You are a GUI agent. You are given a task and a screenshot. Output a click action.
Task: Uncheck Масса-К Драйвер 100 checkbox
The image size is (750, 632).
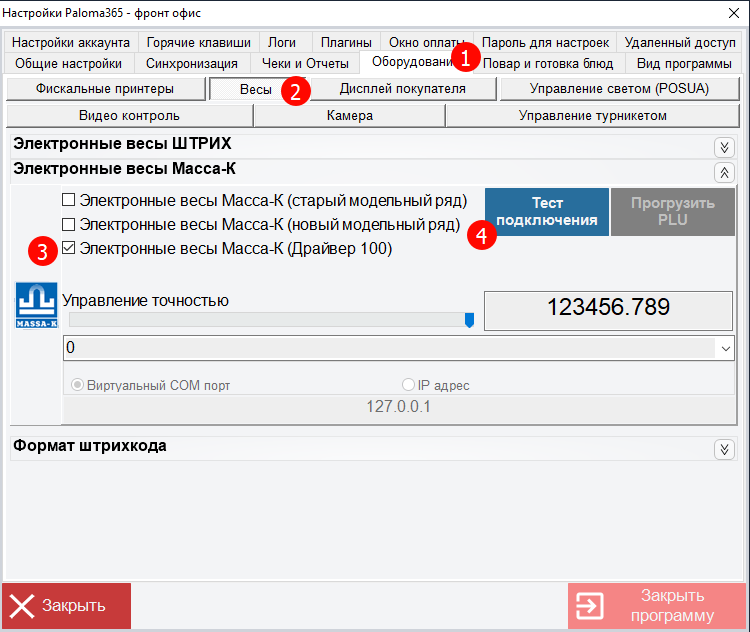click(x=68, y=248)
